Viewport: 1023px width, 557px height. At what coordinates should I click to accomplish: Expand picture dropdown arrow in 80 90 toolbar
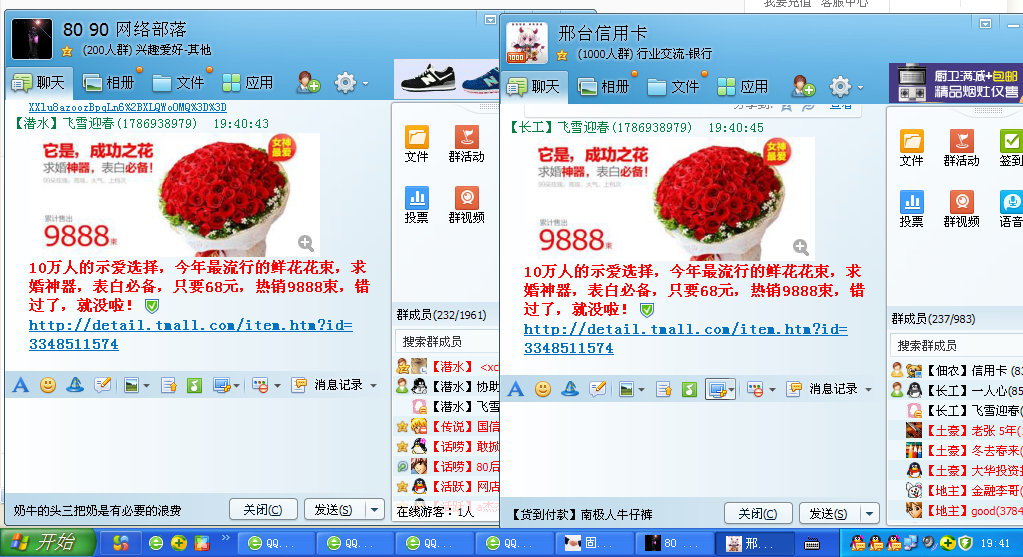pos(145,385)
